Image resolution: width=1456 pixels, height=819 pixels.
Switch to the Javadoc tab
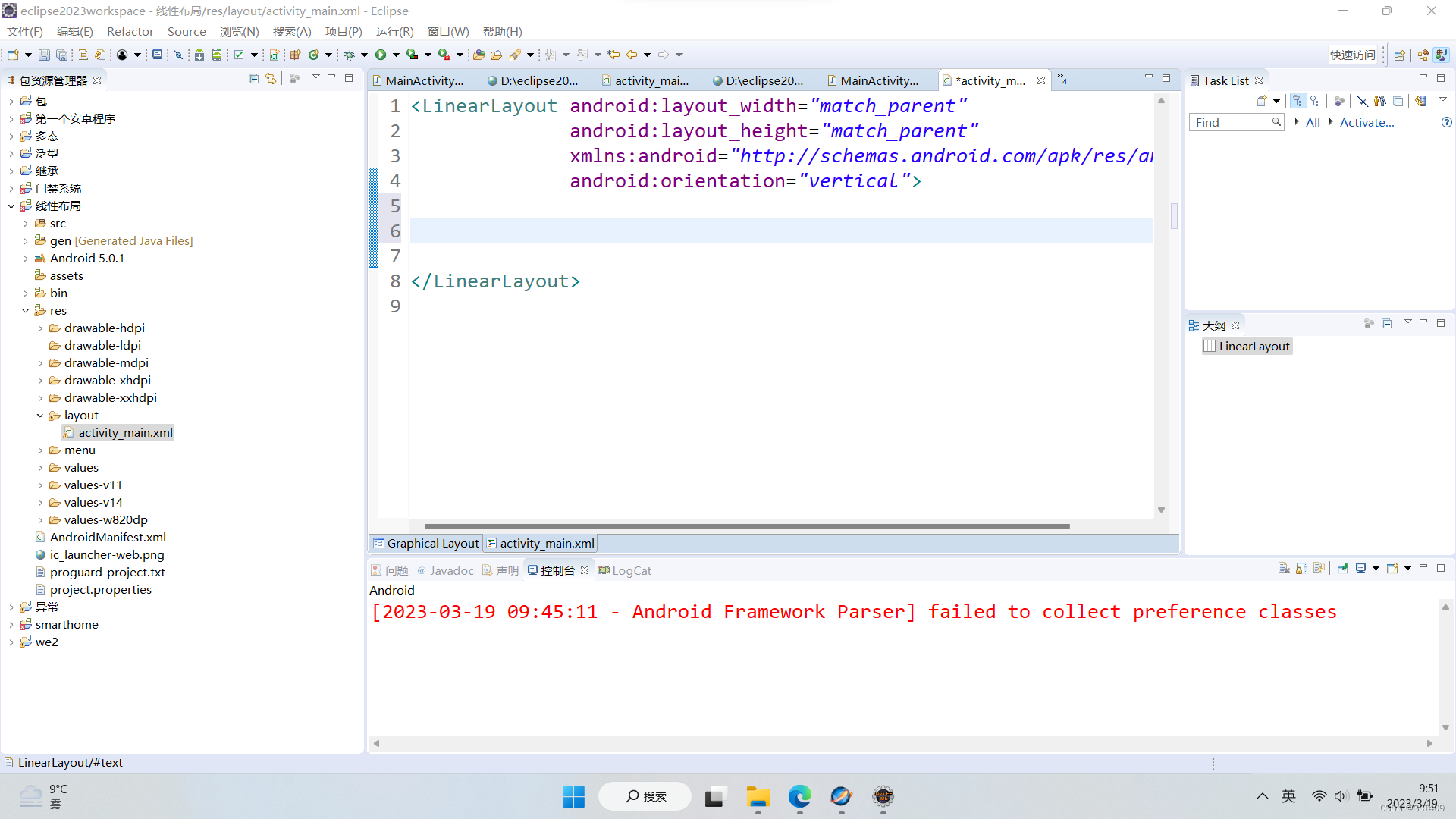(x=445, y=570)
